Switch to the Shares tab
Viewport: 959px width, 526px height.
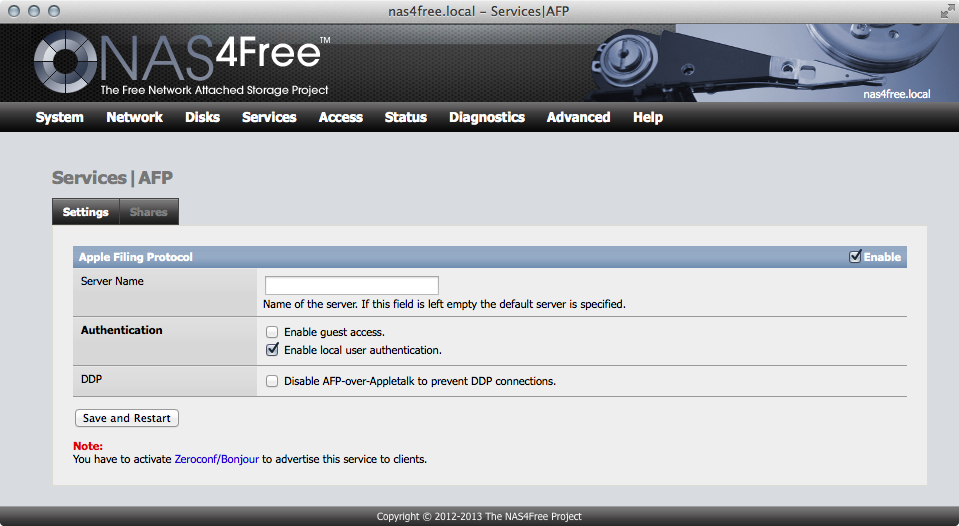pyautogui.click(x=149, y=212)
